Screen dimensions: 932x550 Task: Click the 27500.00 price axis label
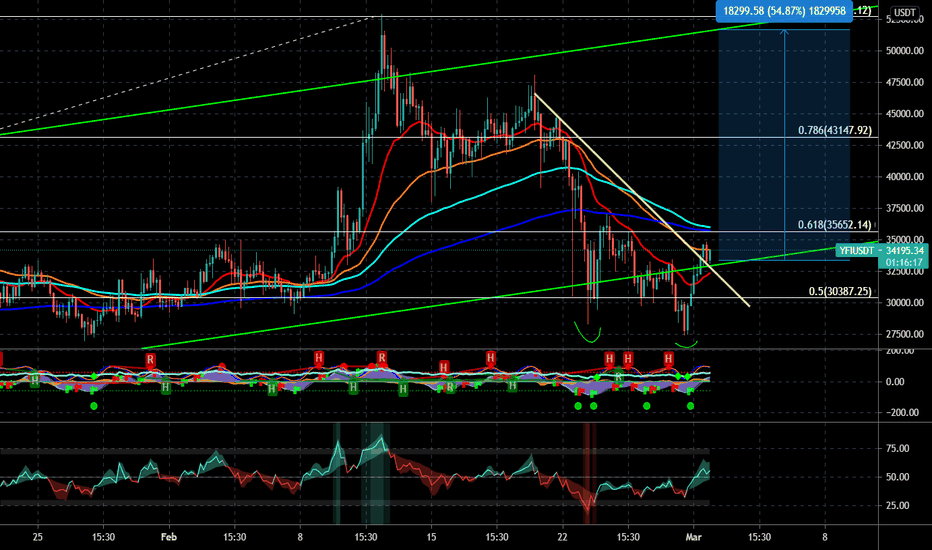905,334
